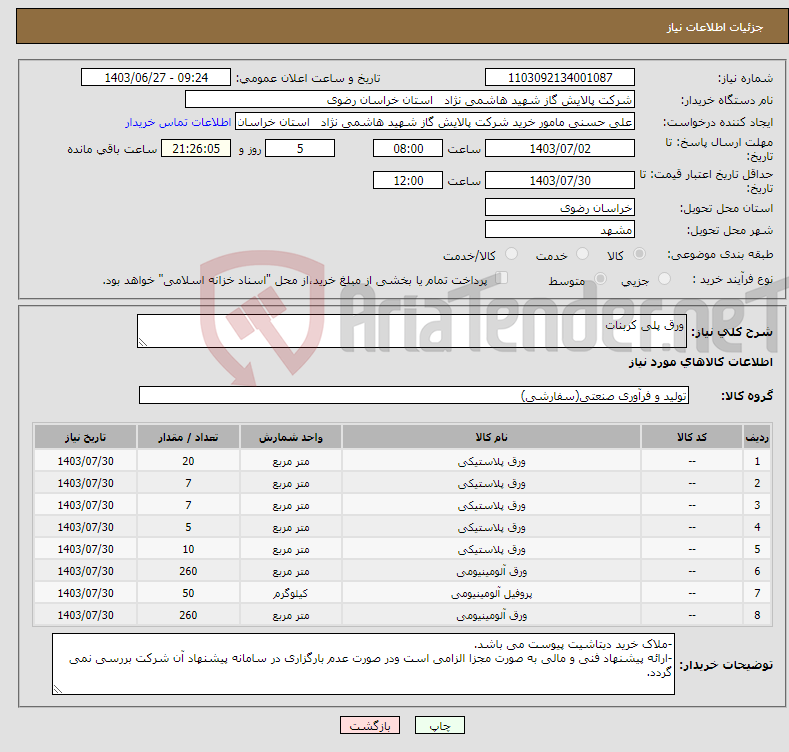Viewport: 789px width, 752px height.
Task: Select the خدمت radio button
Action: 582,254
